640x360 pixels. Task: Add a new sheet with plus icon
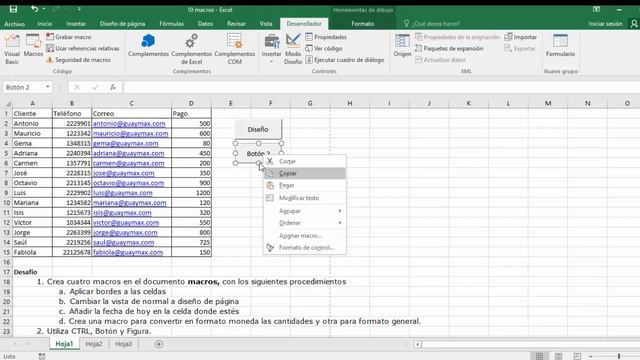[x=159, y=344]
